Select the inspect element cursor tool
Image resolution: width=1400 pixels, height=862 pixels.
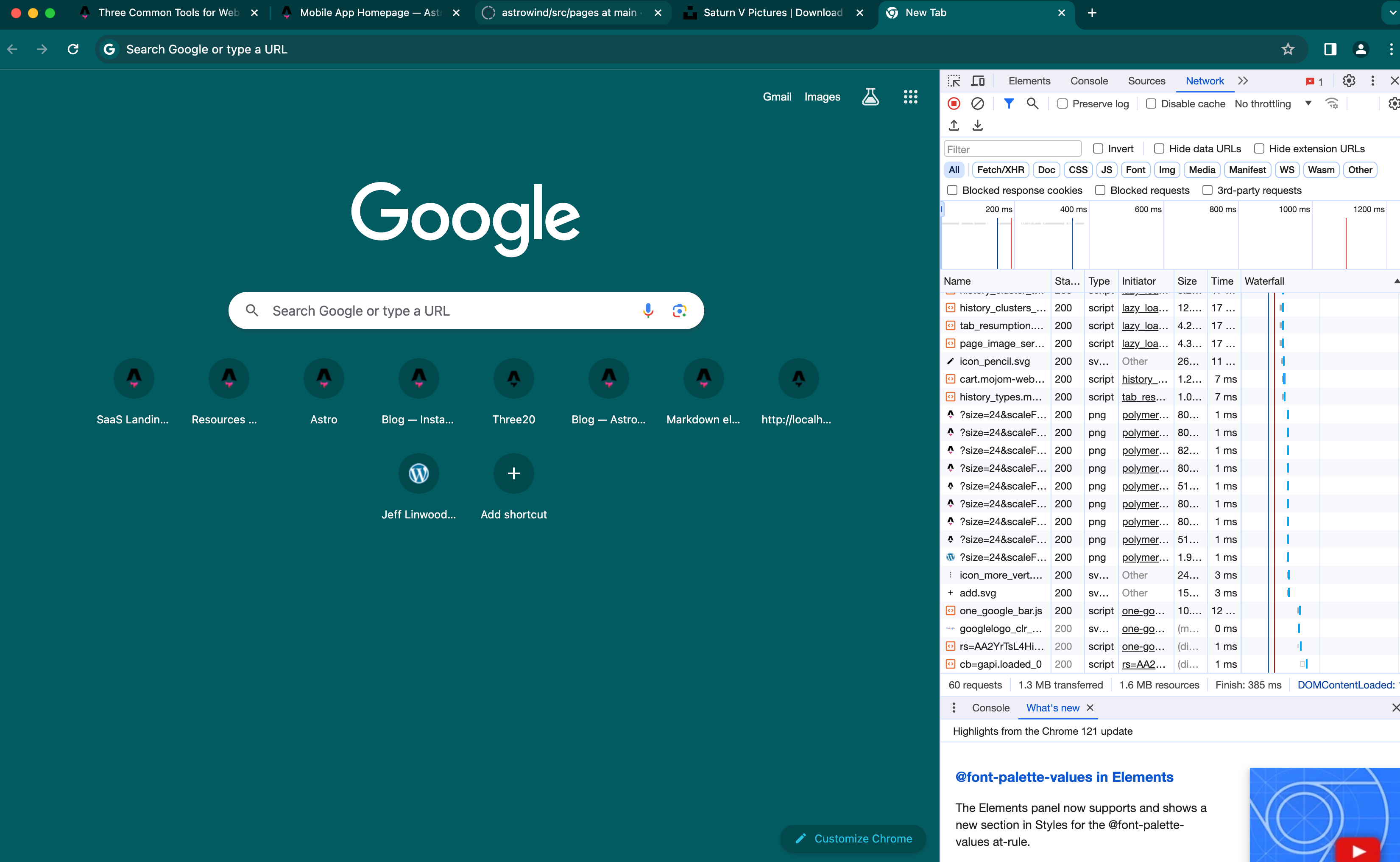[x=953, y=80]
